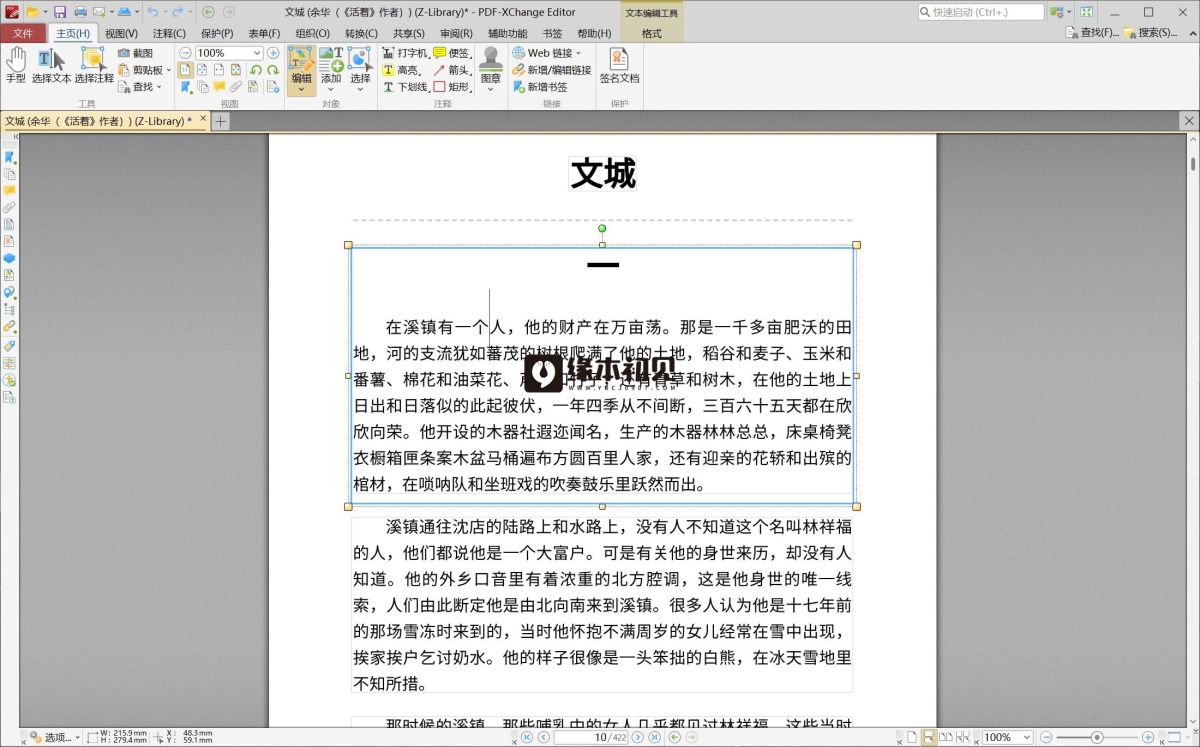Toggle single page layout in status bar
This screenshot has height=747, width=1200.
point(911,737)
